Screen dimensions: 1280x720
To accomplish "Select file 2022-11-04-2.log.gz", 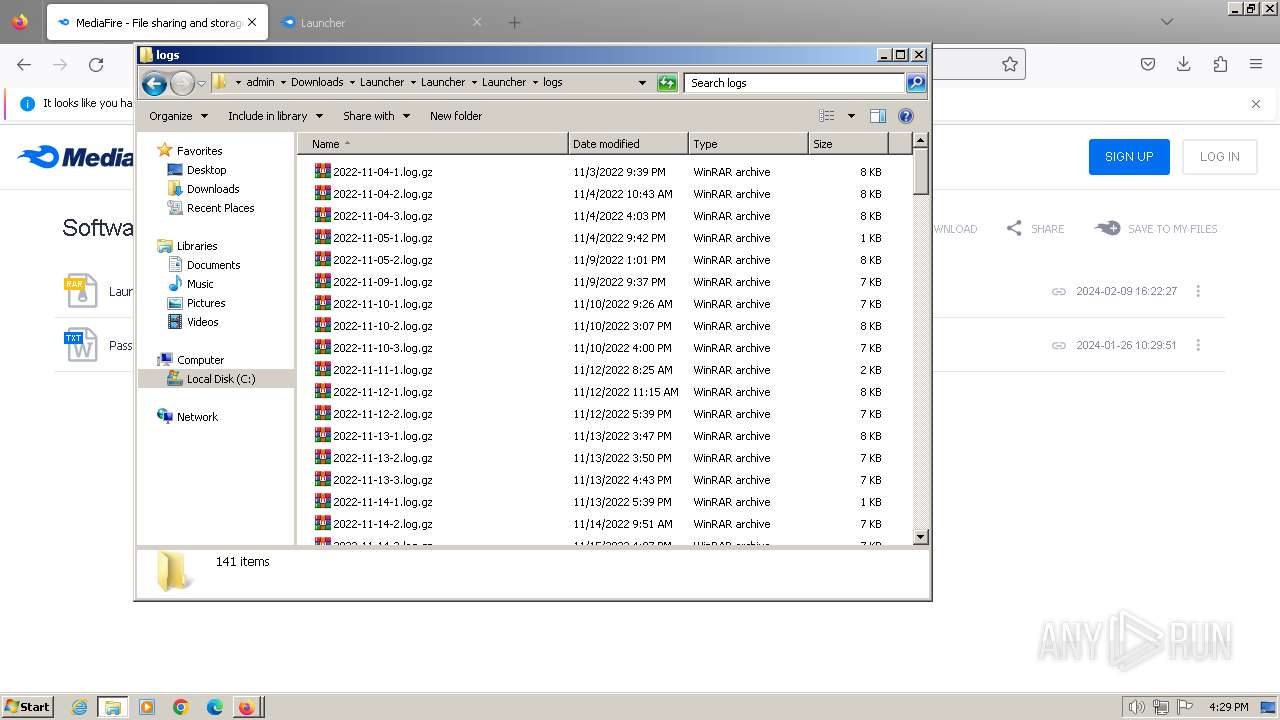I will pos(382,194).
